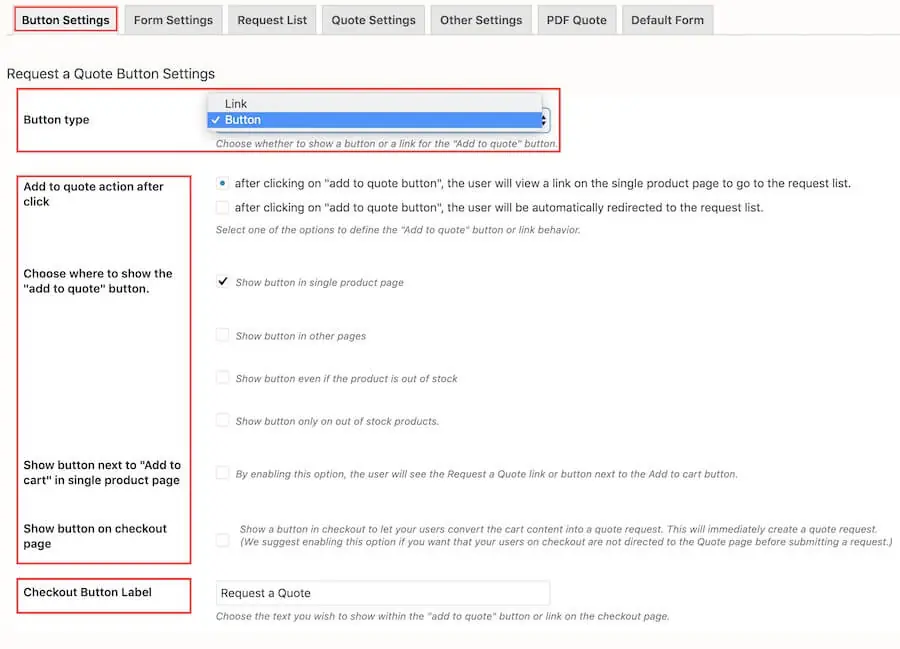
Task: Enable button next to Add to cart checkbox
Action: tap(222, 473)
